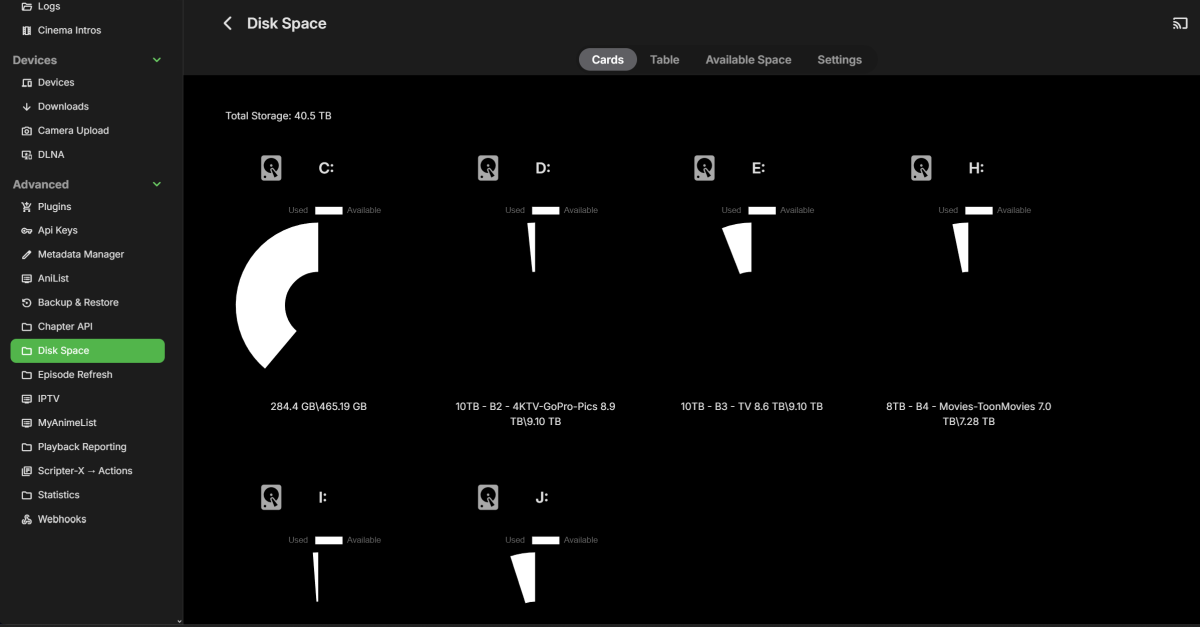Image resolution: width=1200 pixels, height=627 pixels.
Task: Click the 'Disk Space' page title
Action: [287, 23]
